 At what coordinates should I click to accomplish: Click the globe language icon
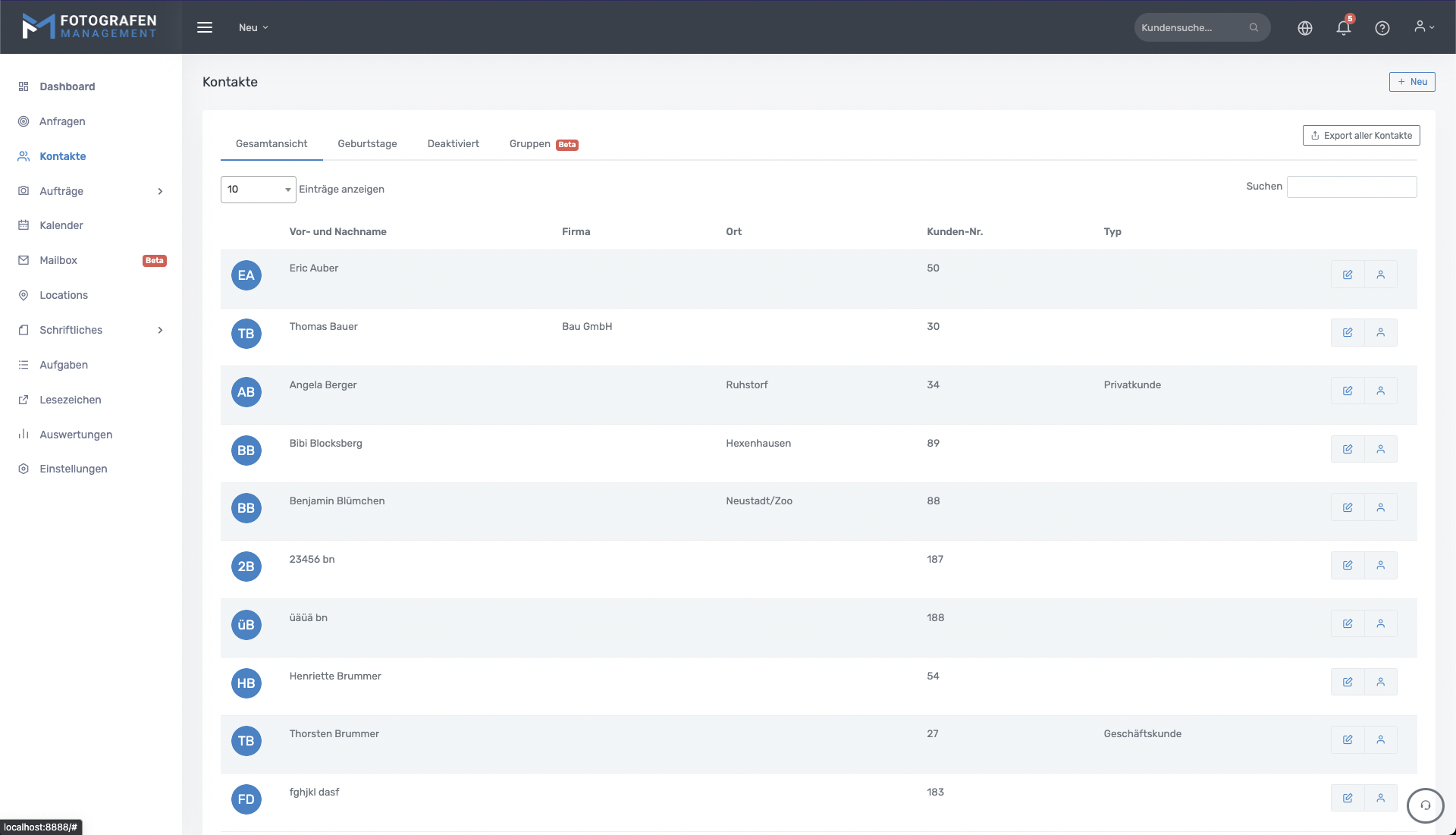[1304, 28]
